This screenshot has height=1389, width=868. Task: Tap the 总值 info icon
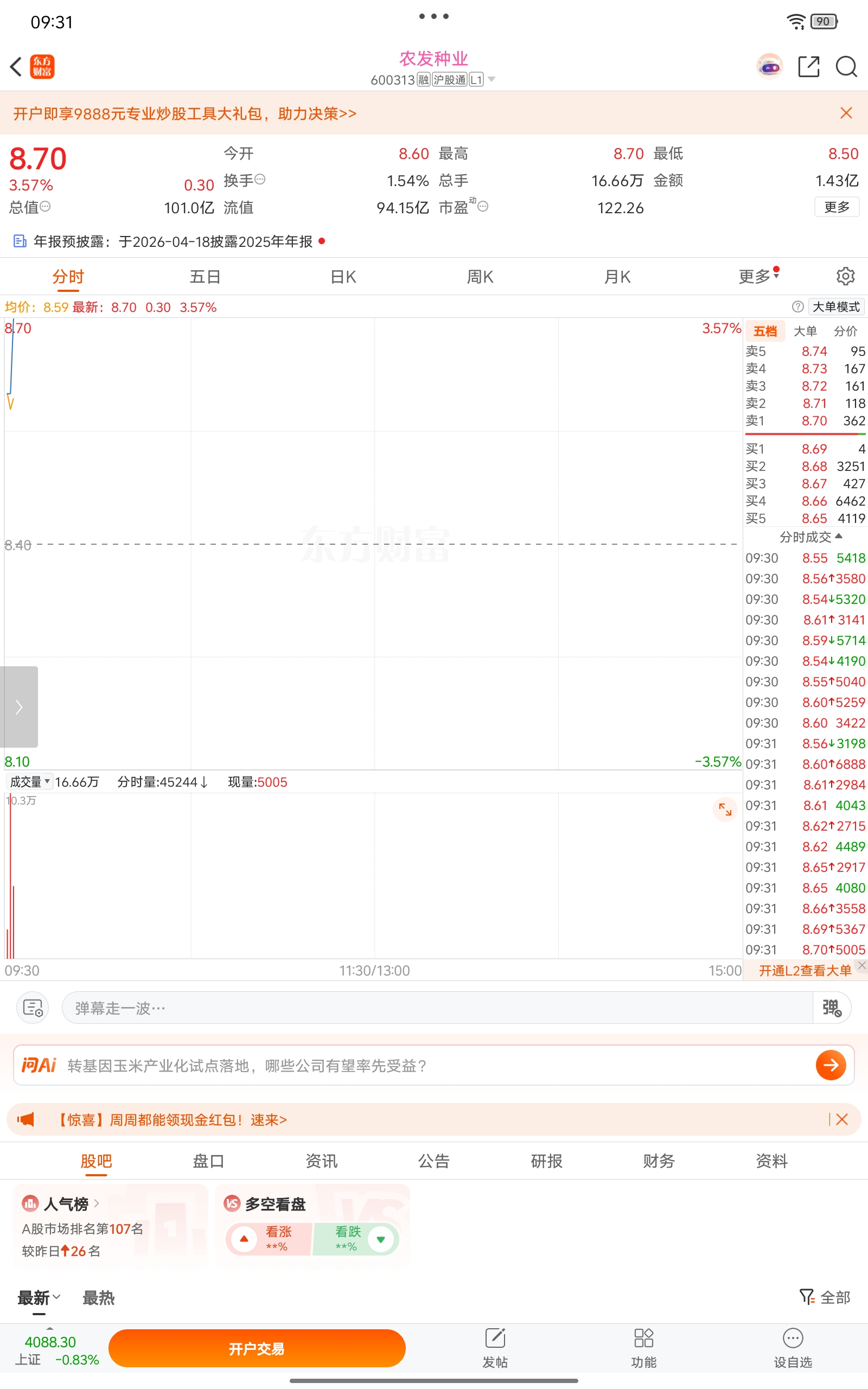pyautogui.click(x=45, y=206)
